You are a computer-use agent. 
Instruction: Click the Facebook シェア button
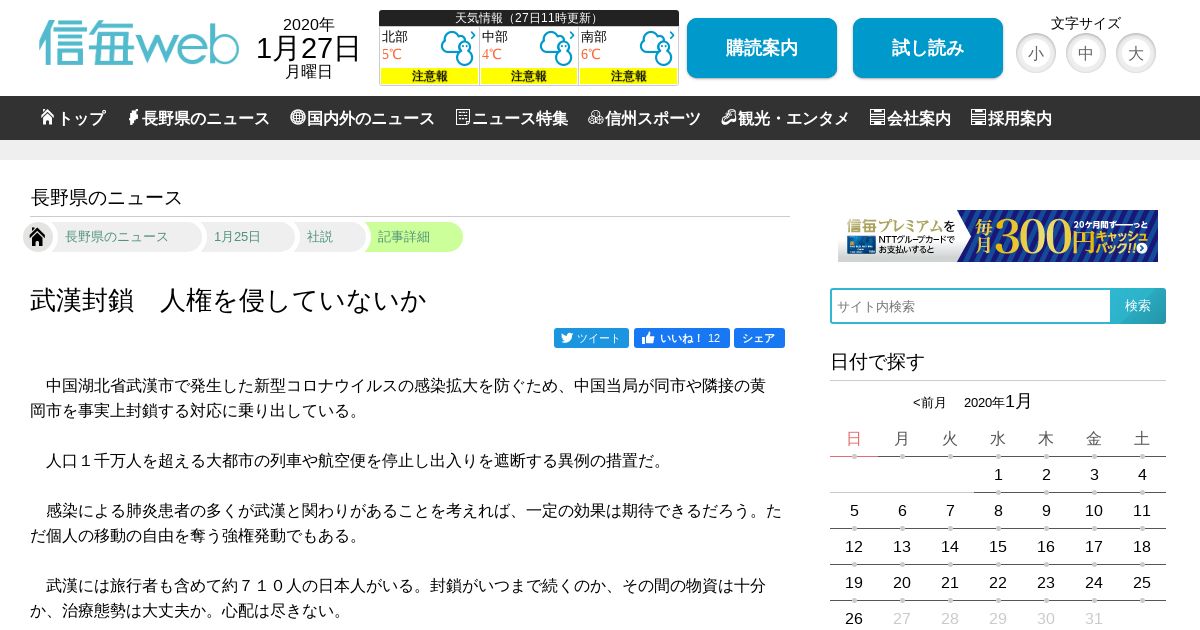tap(759, 338)
